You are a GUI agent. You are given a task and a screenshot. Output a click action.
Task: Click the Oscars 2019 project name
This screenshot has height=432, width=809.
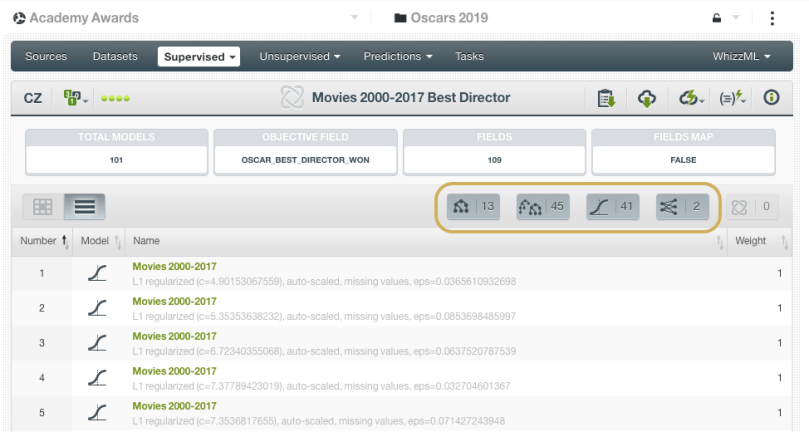(449, 18)
